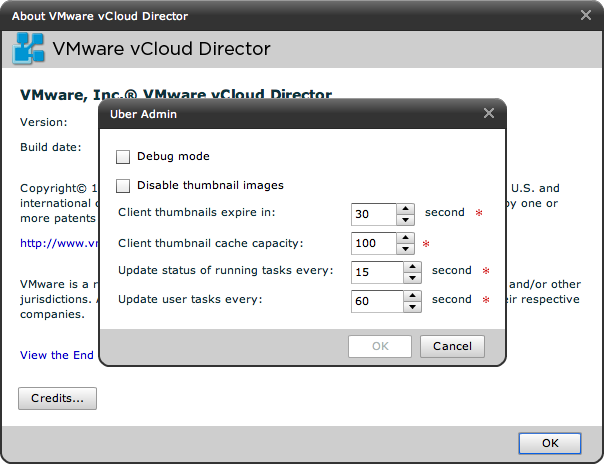Click Update status of running tasks label

[226, 270]
